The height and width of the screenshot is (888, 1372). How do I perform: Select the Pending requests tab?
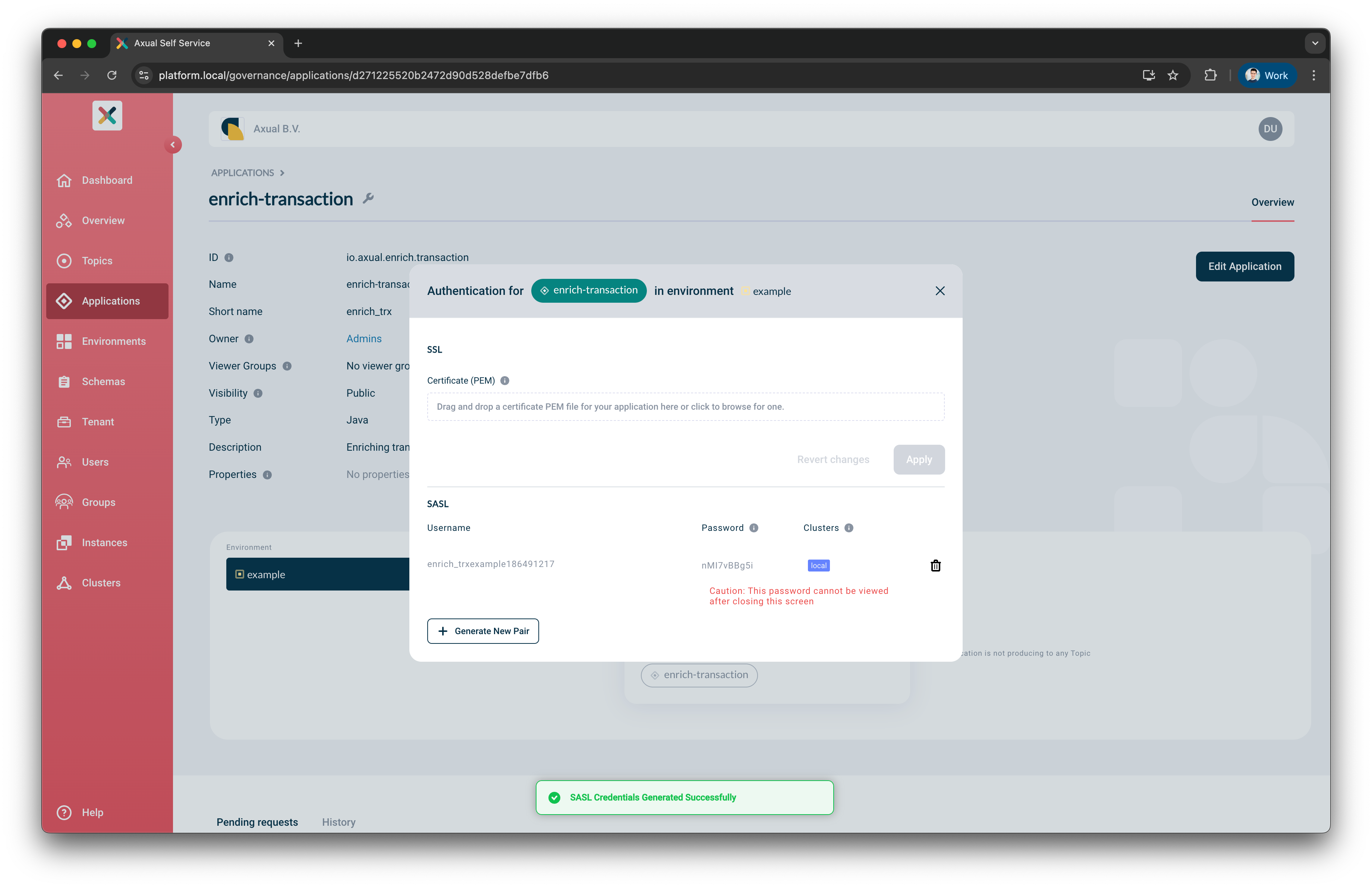(x=257, y=822)
